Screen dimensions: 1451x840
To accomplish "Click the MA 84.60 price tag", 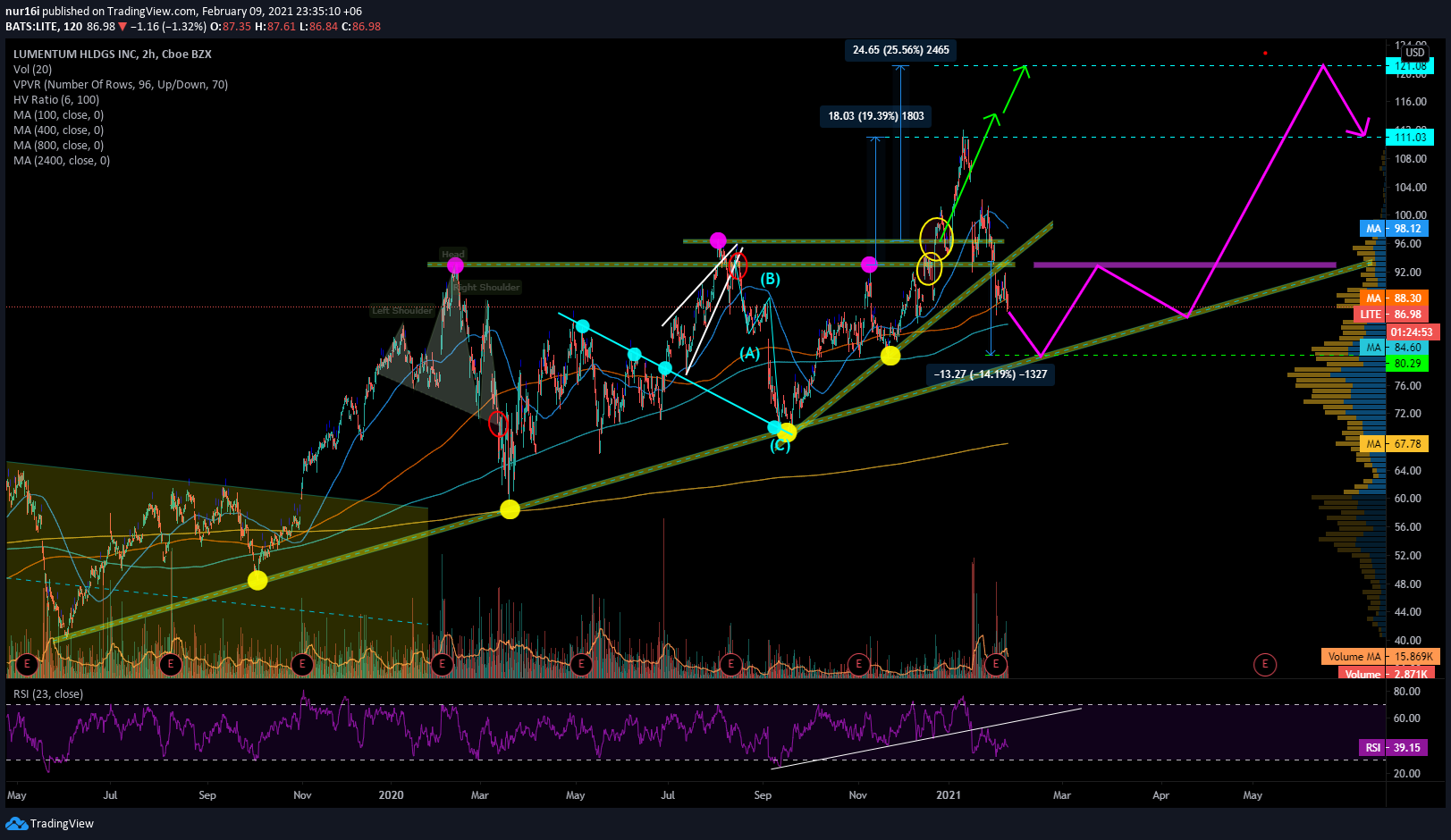I will point(1394,348).
